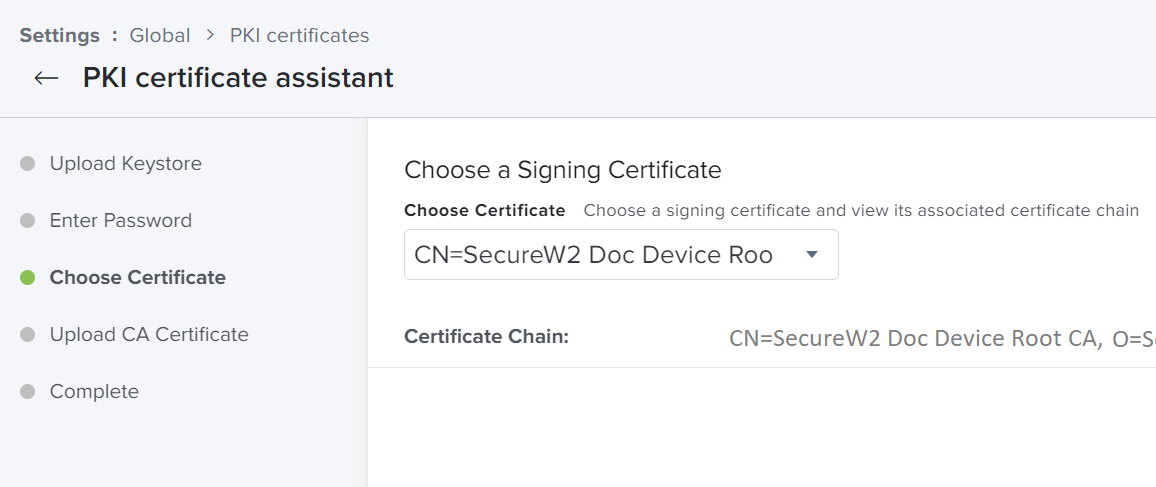The height and width of the screenshot is (487, 1156).
Task: Click the gray dot beside Upload Keystore
Action: tap(27, 164)
